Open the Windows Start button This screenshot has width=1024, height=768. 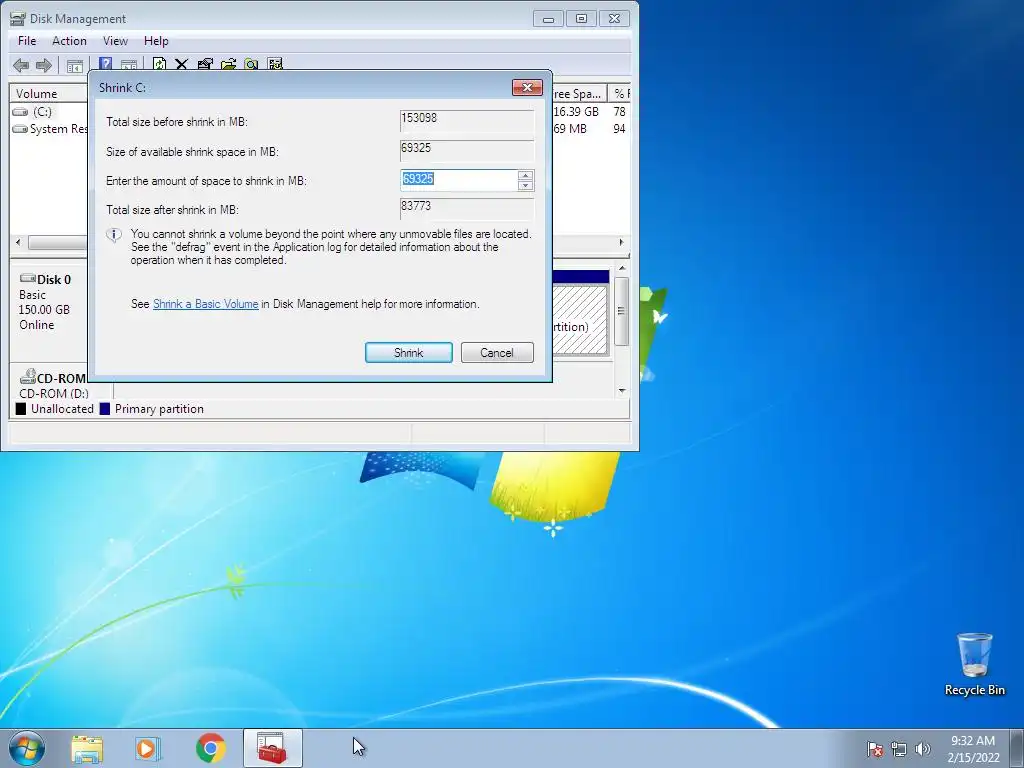[27, 748]
